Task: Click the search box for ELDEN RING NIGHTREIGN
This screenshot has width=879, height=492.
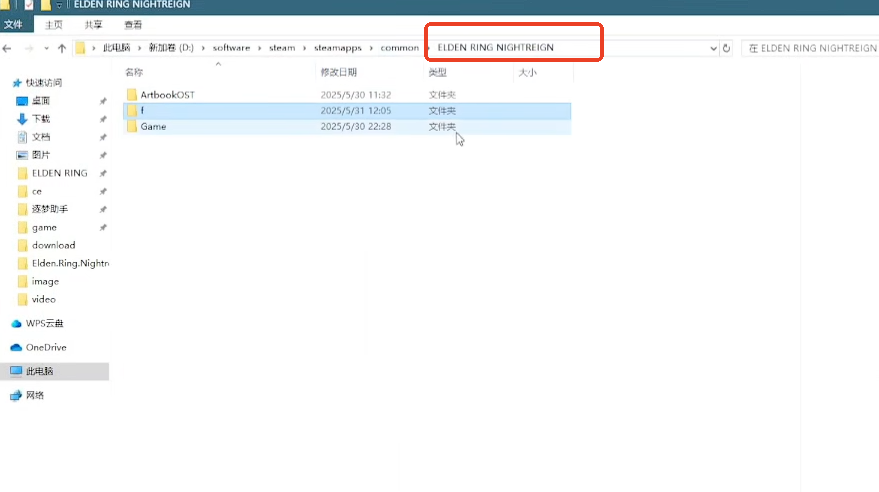Action: [810, 48]
